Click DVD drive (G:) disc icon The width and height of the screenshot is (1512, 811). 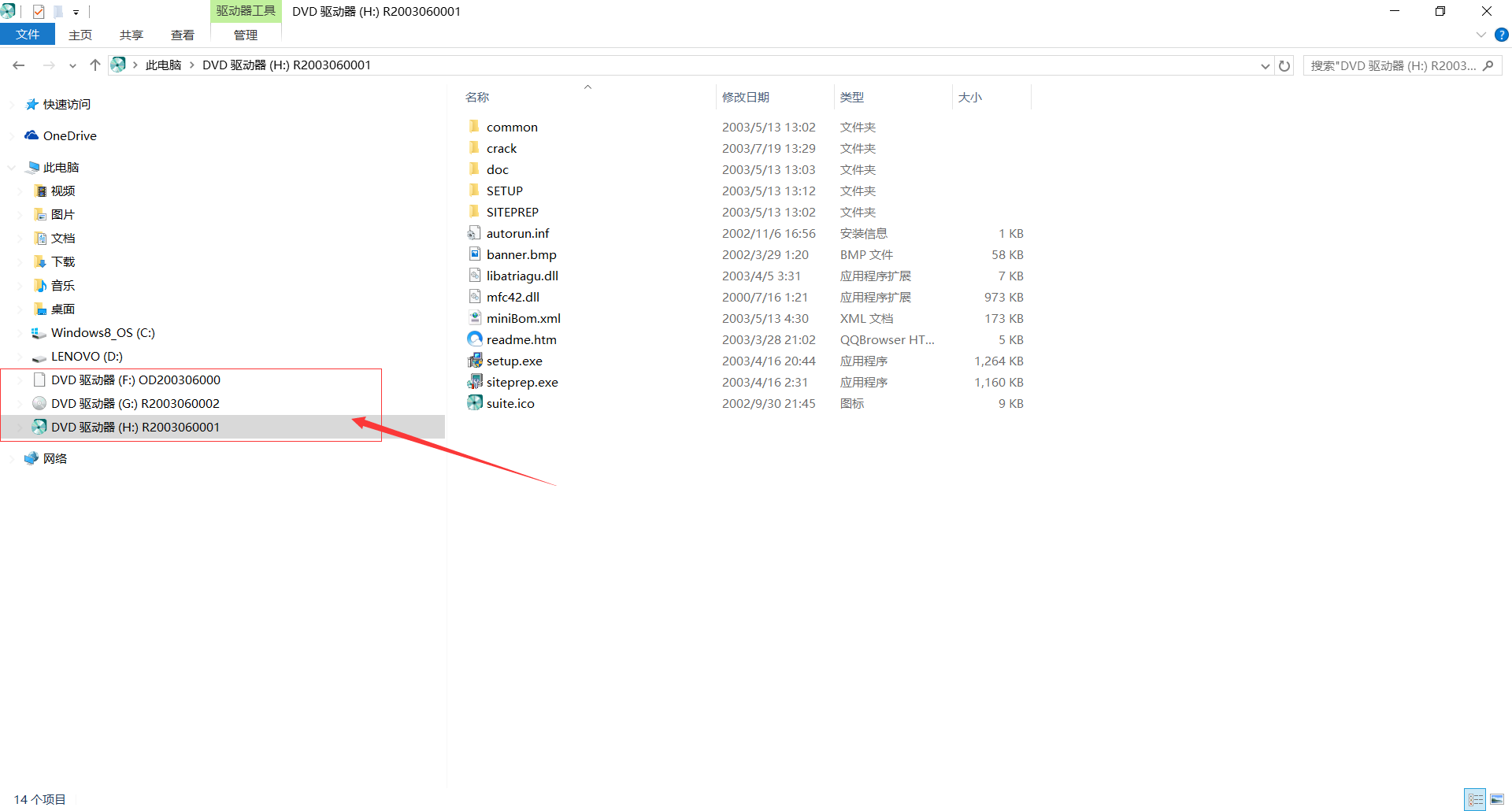coord(39,403)
